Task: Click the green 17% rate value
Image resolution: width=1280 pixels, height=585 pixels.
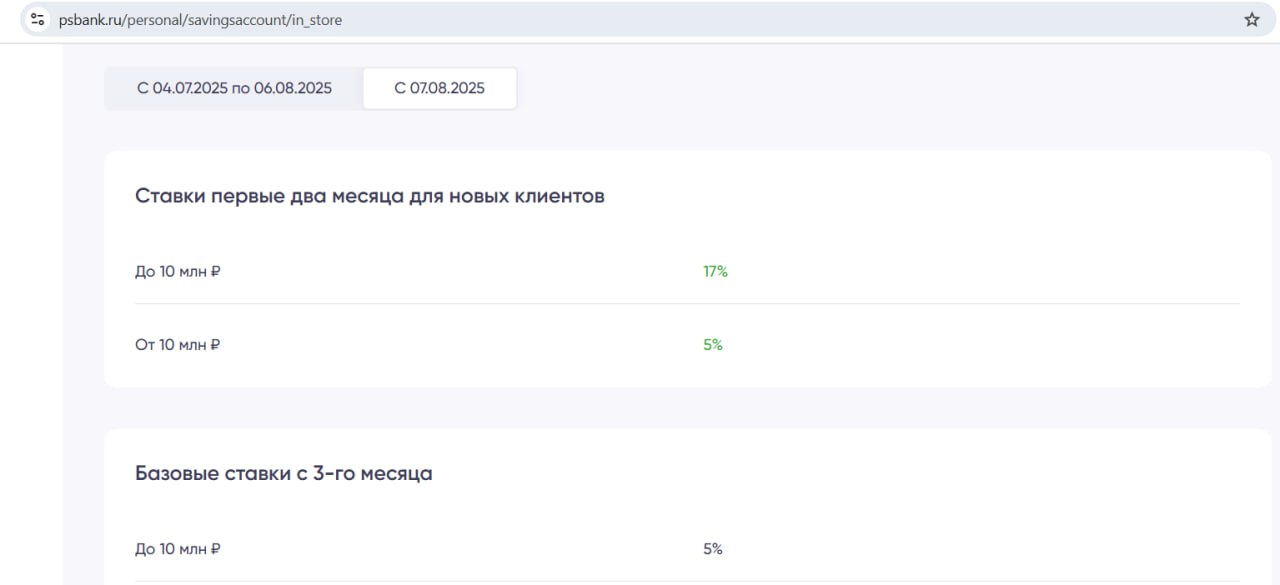Action: point(715,271)
